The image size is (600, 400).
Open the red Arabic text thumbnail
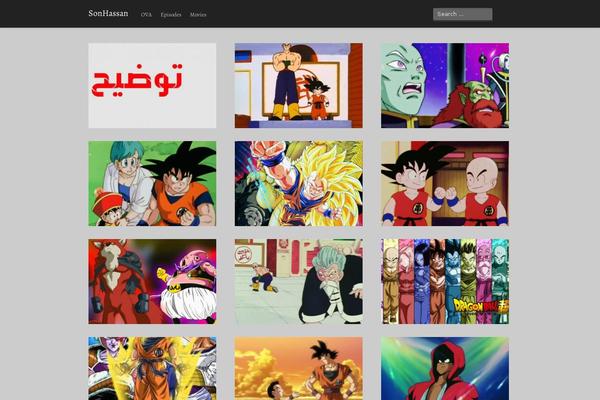(152, 85)
